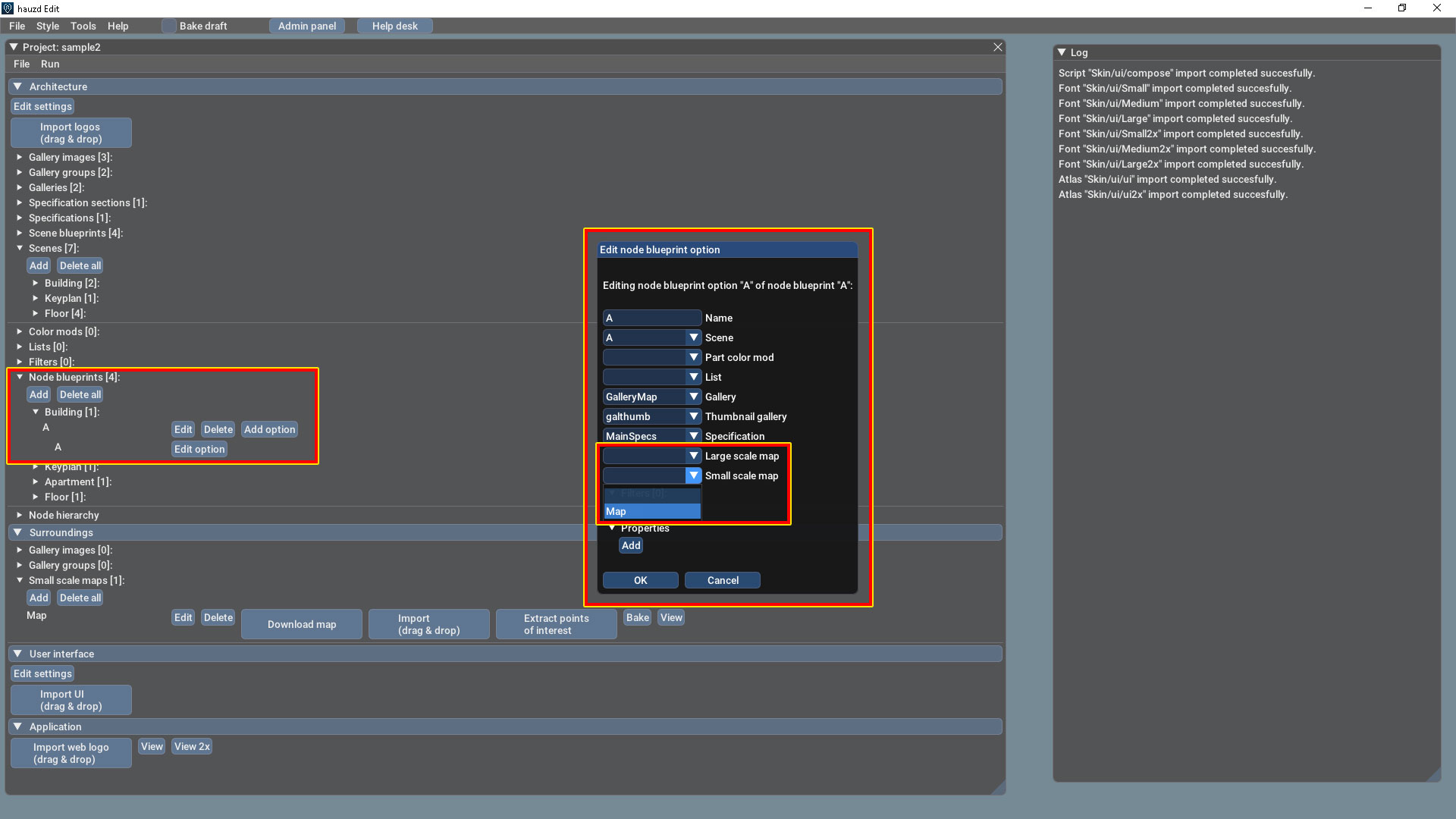Close the Project sample2 panel
The image size is (1456, 819).
point(998,47)
